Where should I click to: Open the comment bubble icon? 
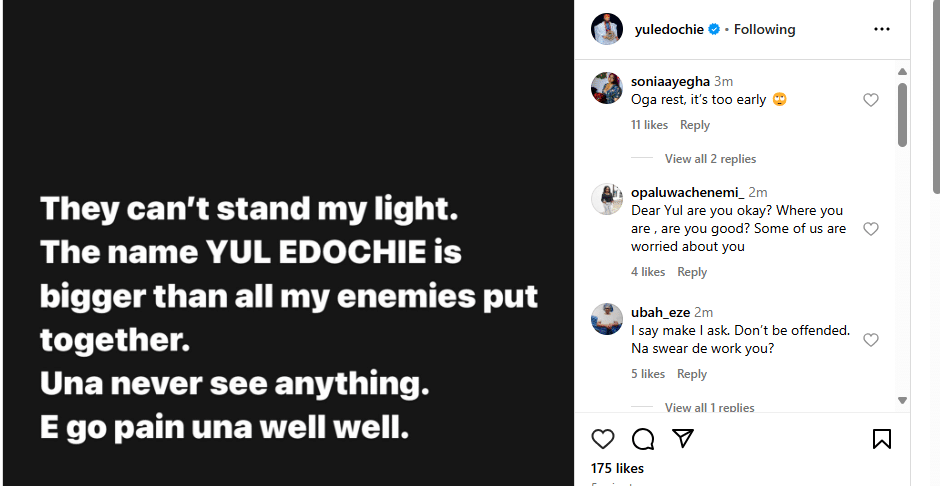(x=643, y=439)
